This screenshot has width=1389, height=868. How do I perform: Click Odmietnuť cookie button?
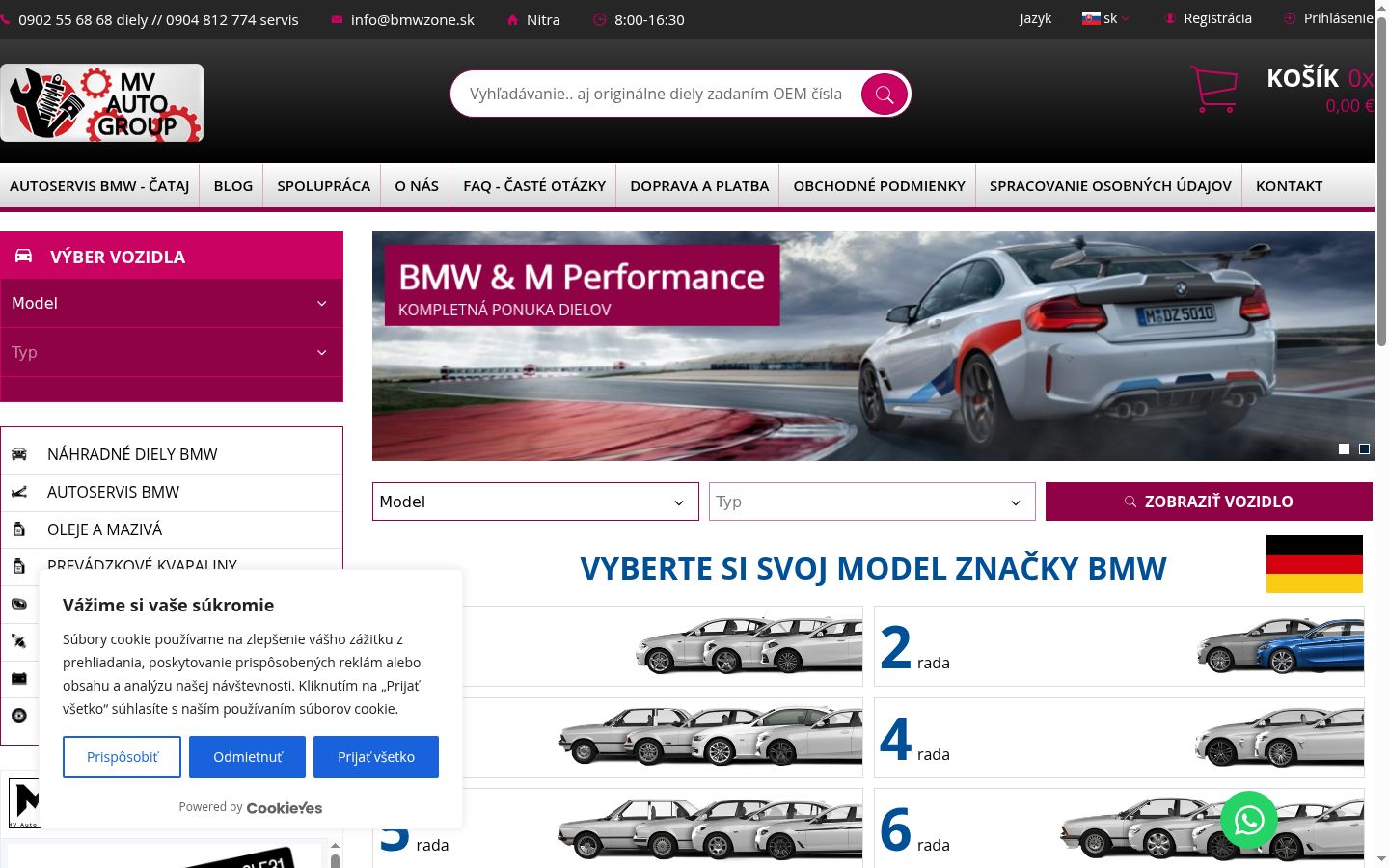click(x=248, y=757)
